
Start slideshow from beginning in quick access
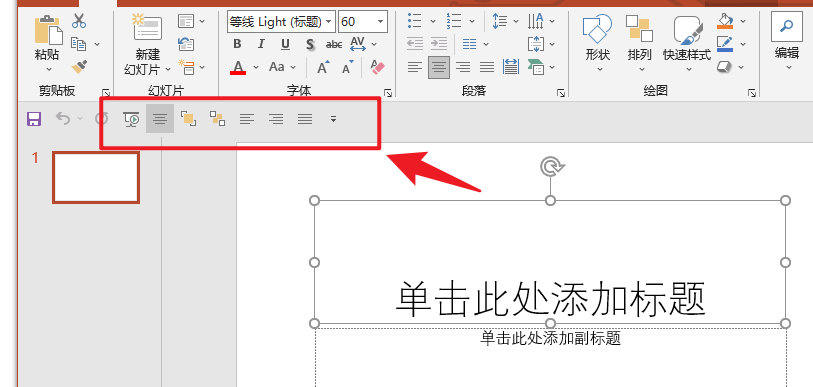(x=131, y=119)
